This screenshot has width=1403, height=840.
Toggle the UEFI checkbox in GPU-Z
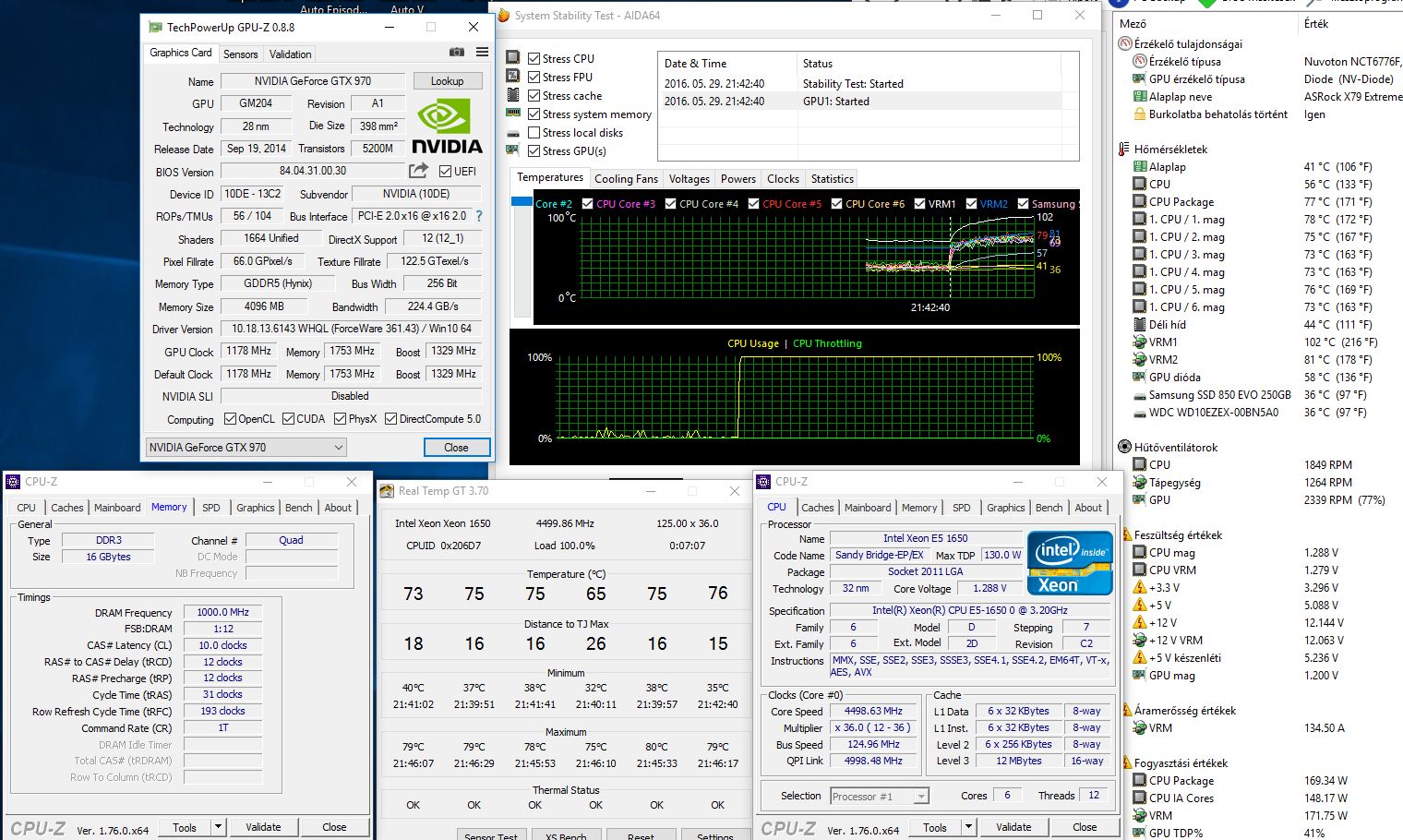[445, 171]
